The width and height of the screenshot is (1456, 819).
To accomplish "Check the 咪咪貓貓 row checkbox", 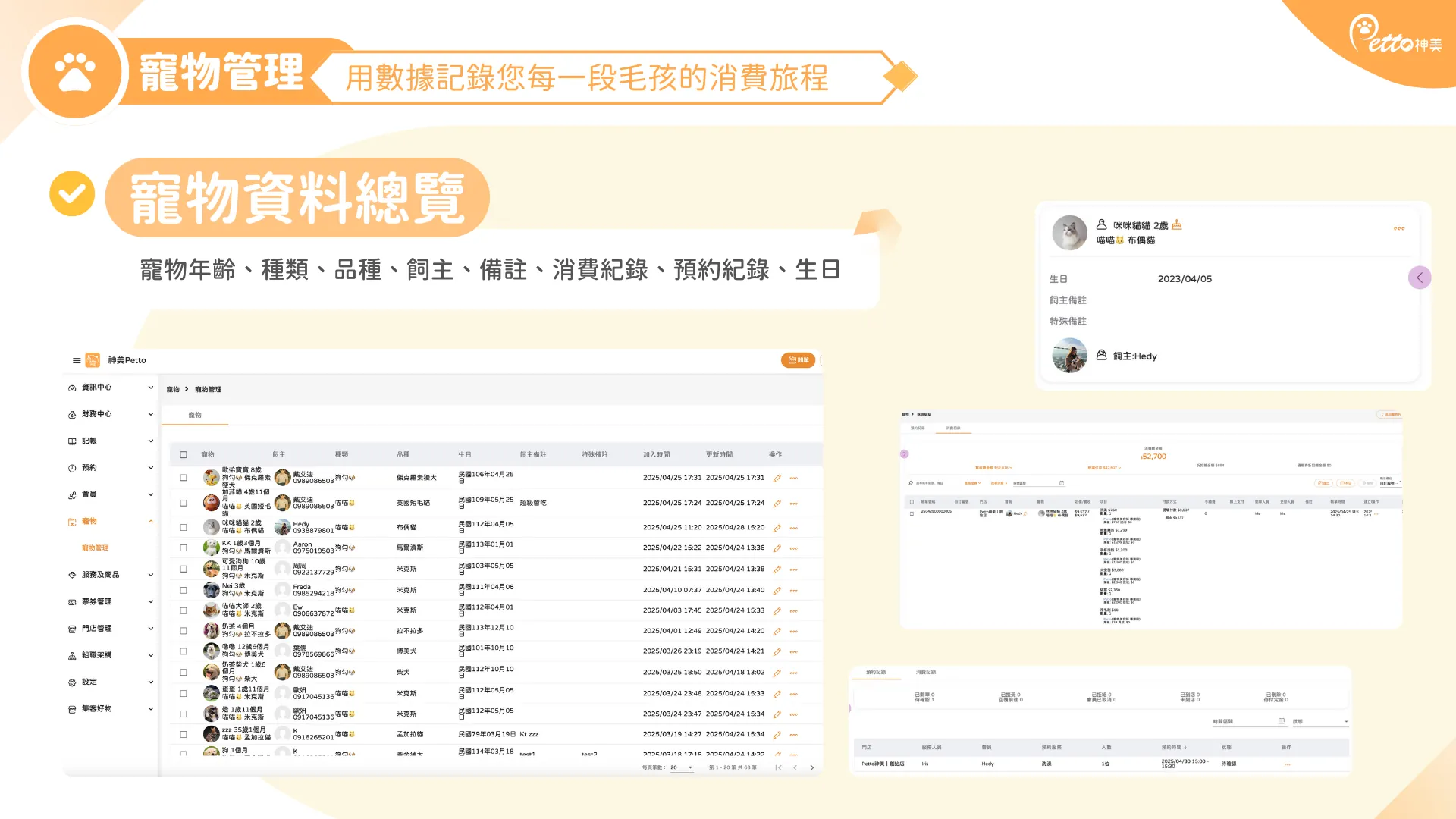I will 184,528.
